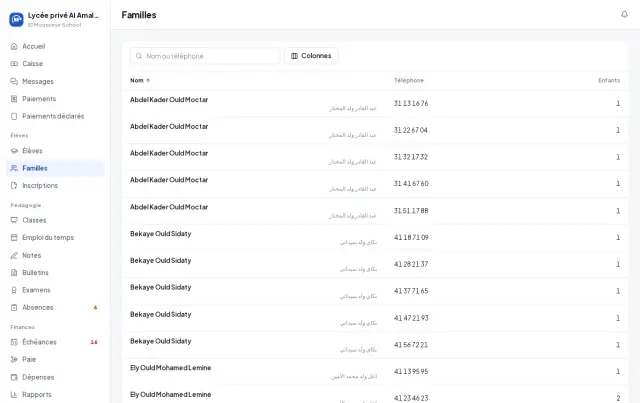Click the columns icon in Colonnes button
640x403 pixels.
[294, 56]
